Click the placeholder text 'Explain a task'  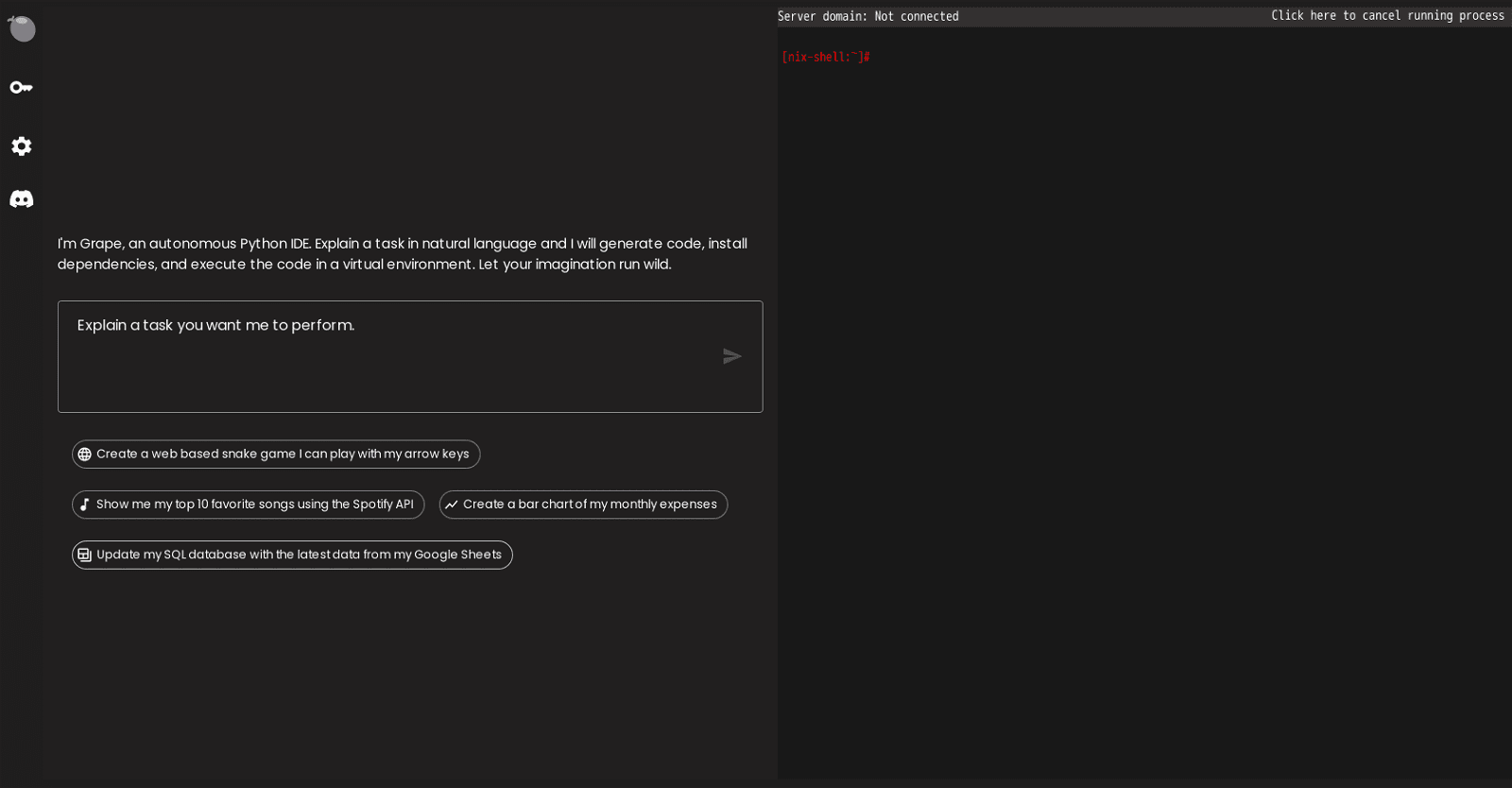215,326
